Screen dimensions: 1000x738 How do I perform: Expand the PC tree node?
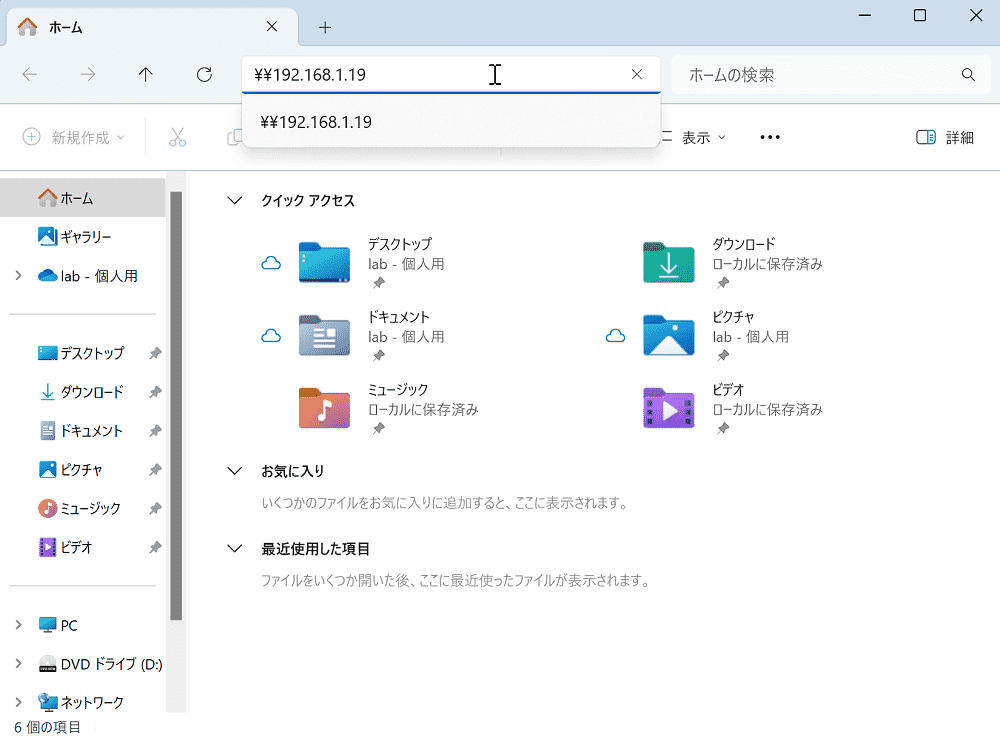coord(18,625)
